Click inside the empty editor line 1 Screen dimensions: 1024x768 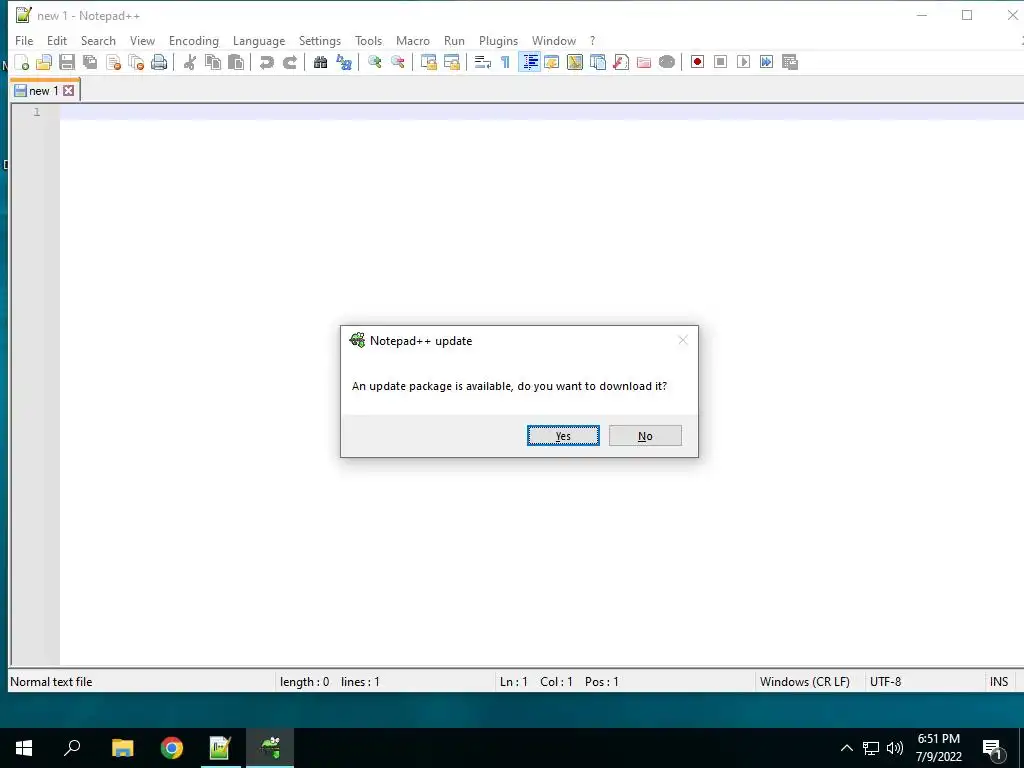click(x=541, y=112)
